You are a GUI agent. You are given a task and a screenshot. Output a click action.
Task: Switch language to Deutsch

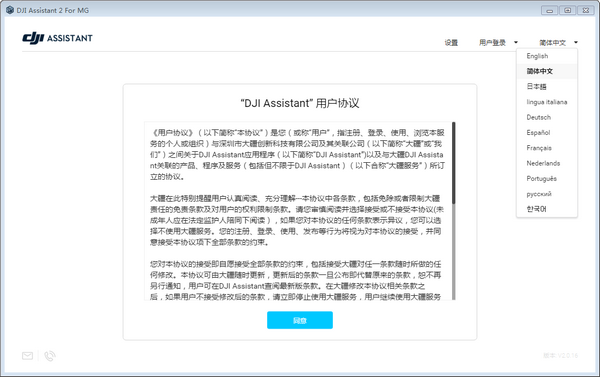click(x=547, y=117)
